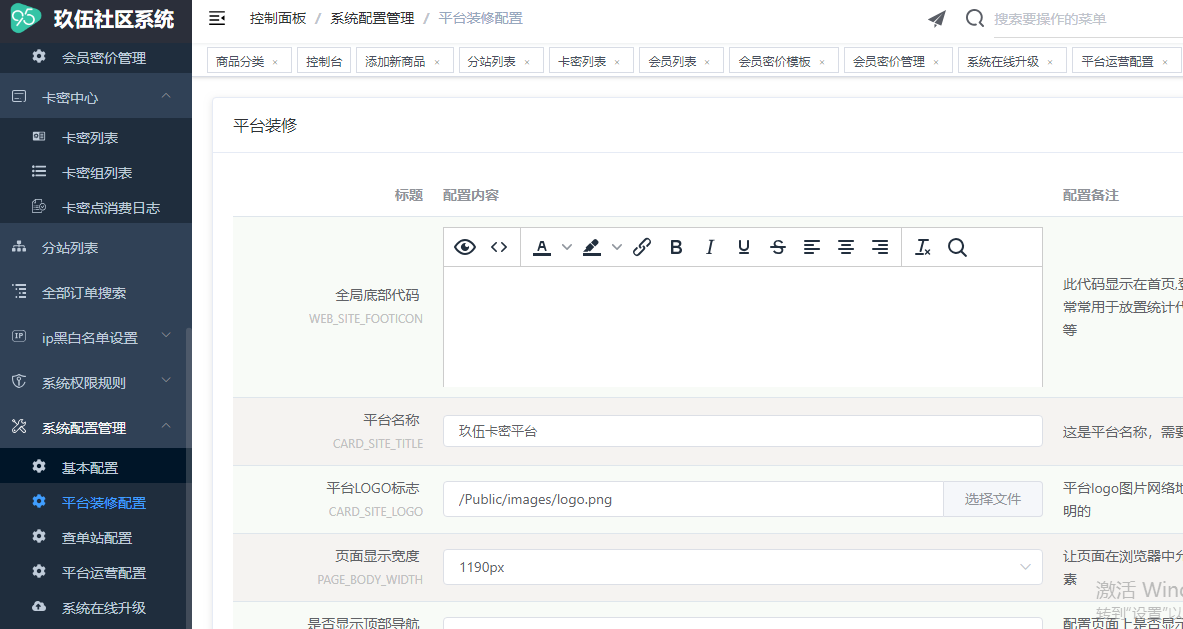The width and height of the screenshot is (1183, 629).
Task: Apply highlight background color marker
Action: (592, 247)
